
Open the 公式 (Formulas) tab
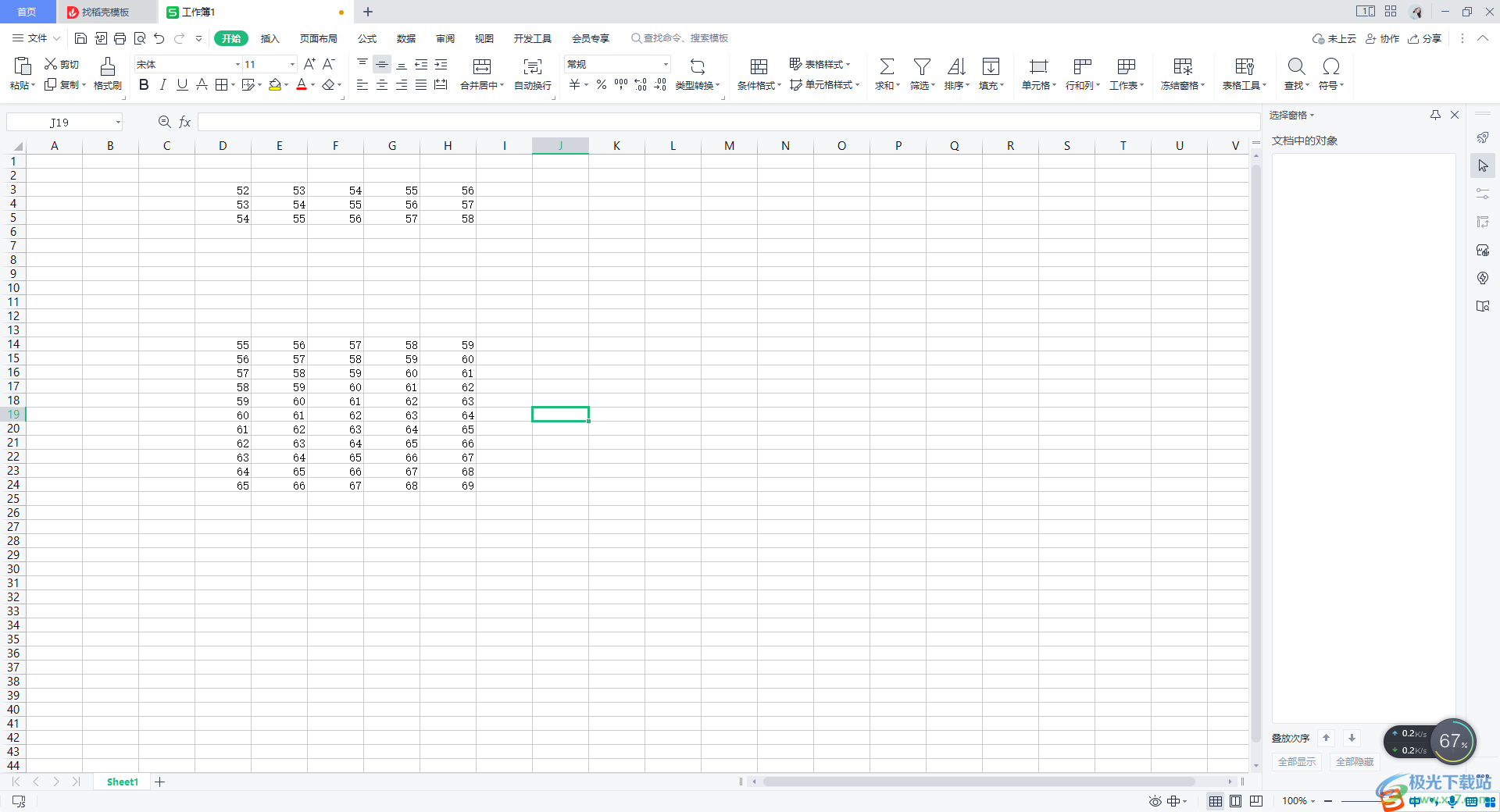[367, 38]
